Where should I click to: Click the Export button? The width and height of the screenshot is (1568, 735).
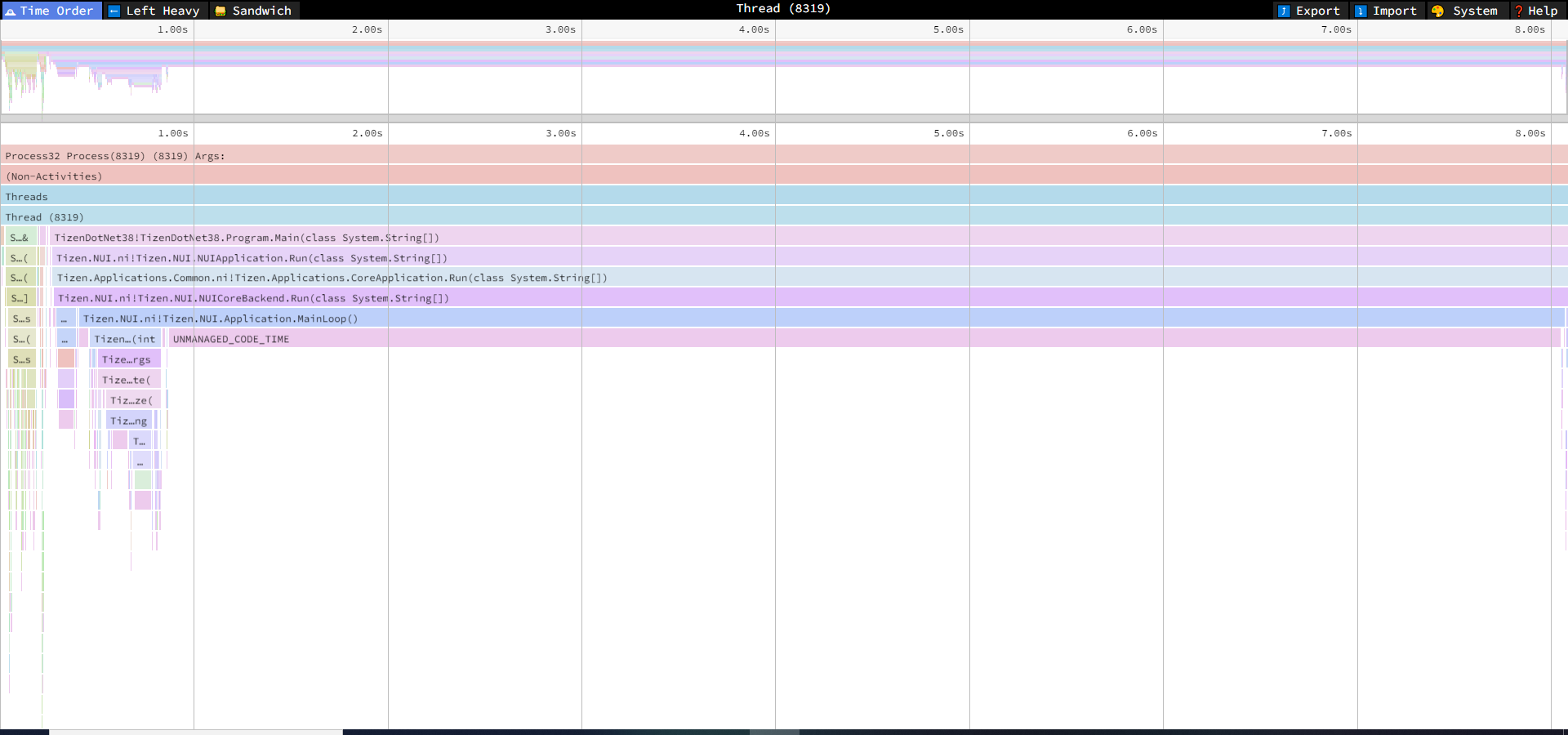[x=1311, y=11]
